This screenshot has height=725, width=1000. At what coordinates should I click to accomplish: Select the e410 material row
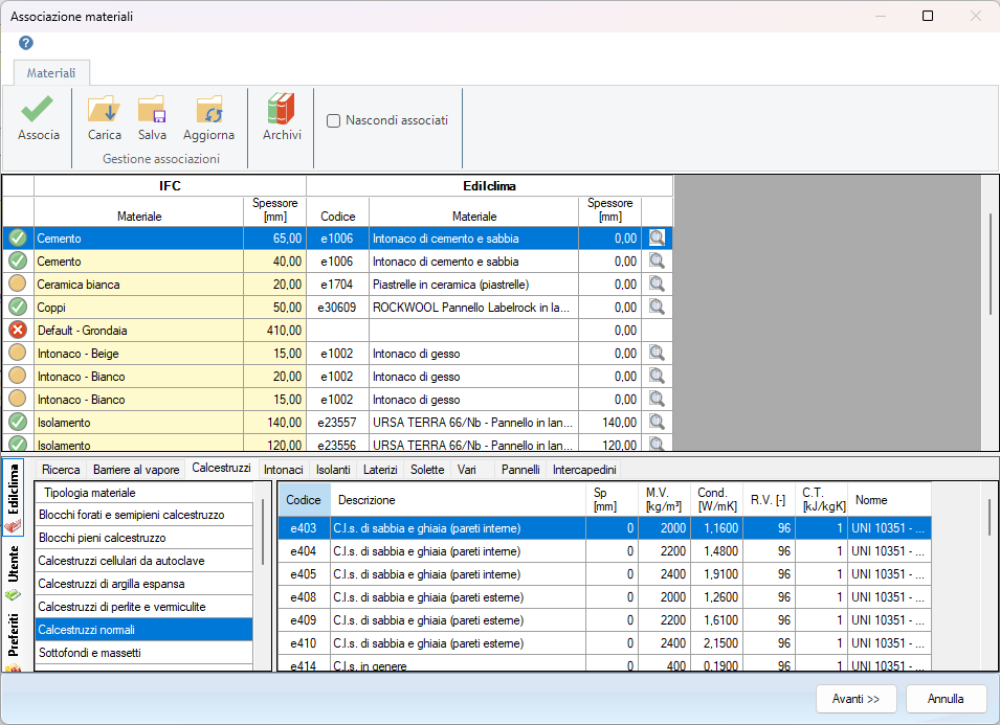(x=605, y=643)
